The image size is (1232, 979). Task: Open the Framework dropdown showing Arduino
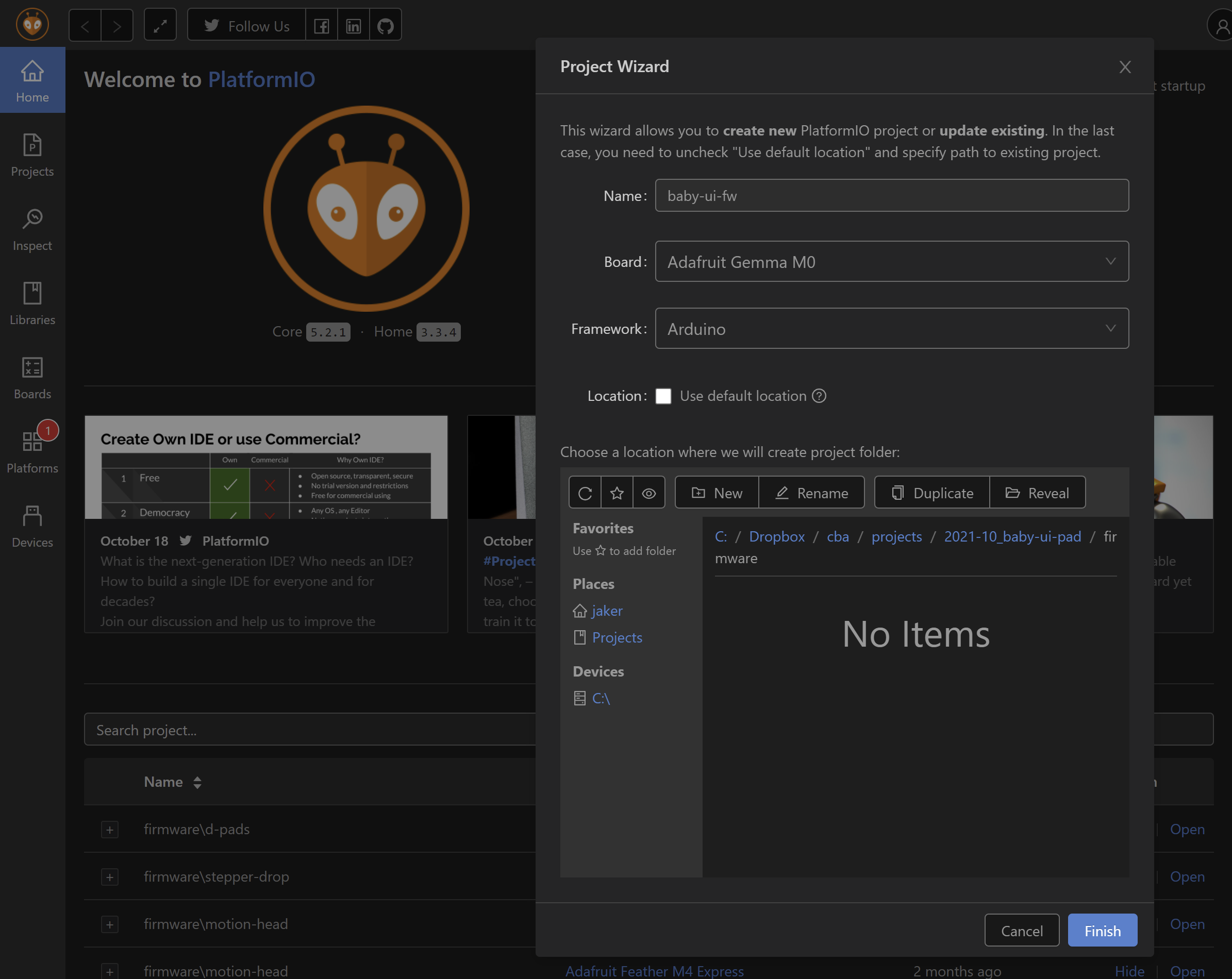891,328
